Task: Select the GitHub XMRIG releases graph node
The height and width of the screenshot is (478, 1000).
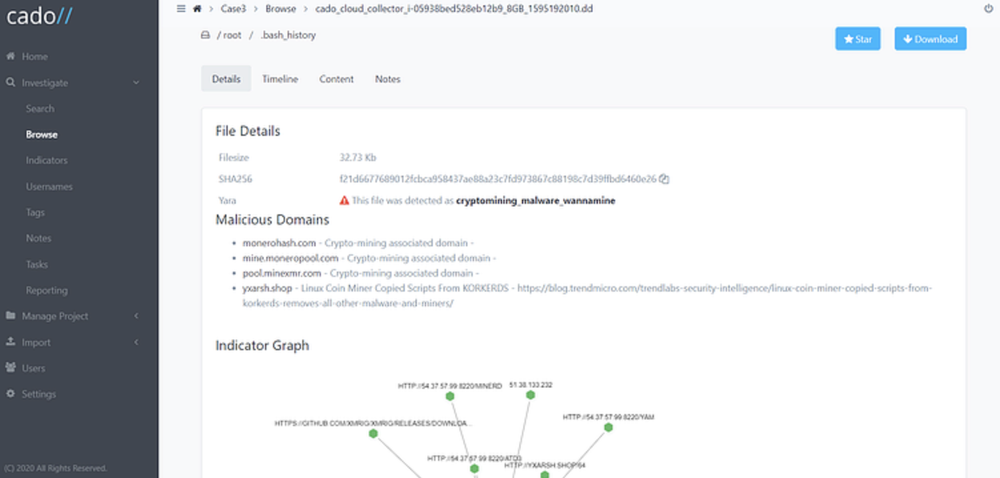Action: (x=373, y=434)
